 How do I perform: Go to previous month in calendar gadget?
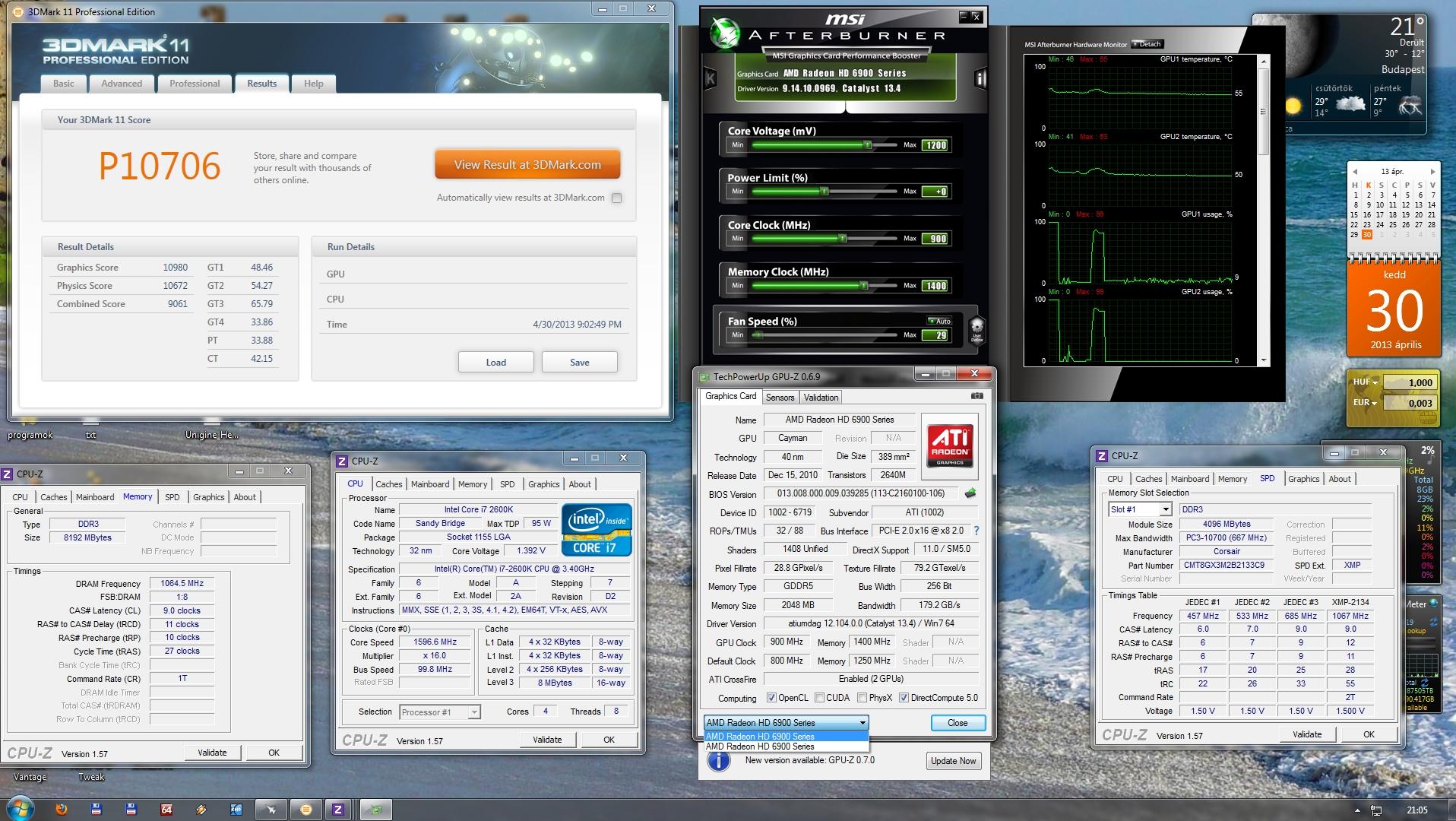1354,172
